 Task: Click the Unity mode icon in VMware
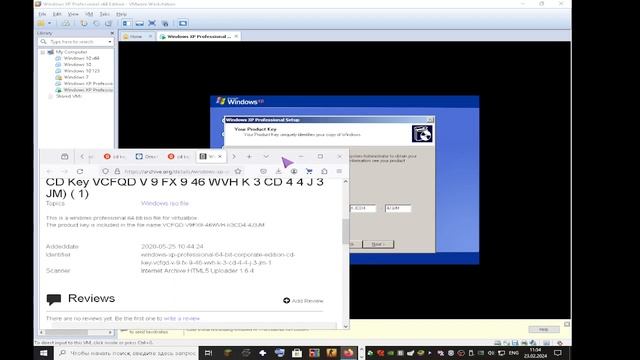coord(165,23)
